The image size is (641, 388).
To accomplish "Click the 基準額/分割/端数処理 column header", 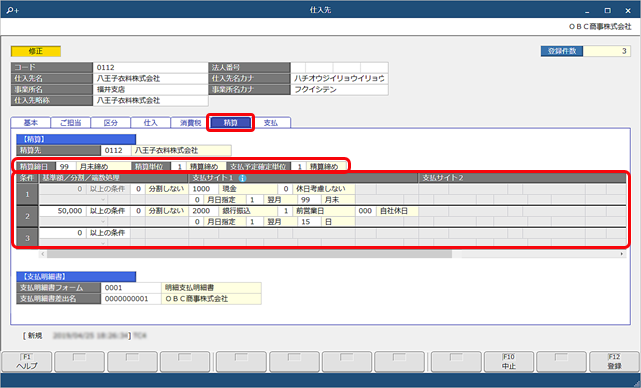I will 113,178.
